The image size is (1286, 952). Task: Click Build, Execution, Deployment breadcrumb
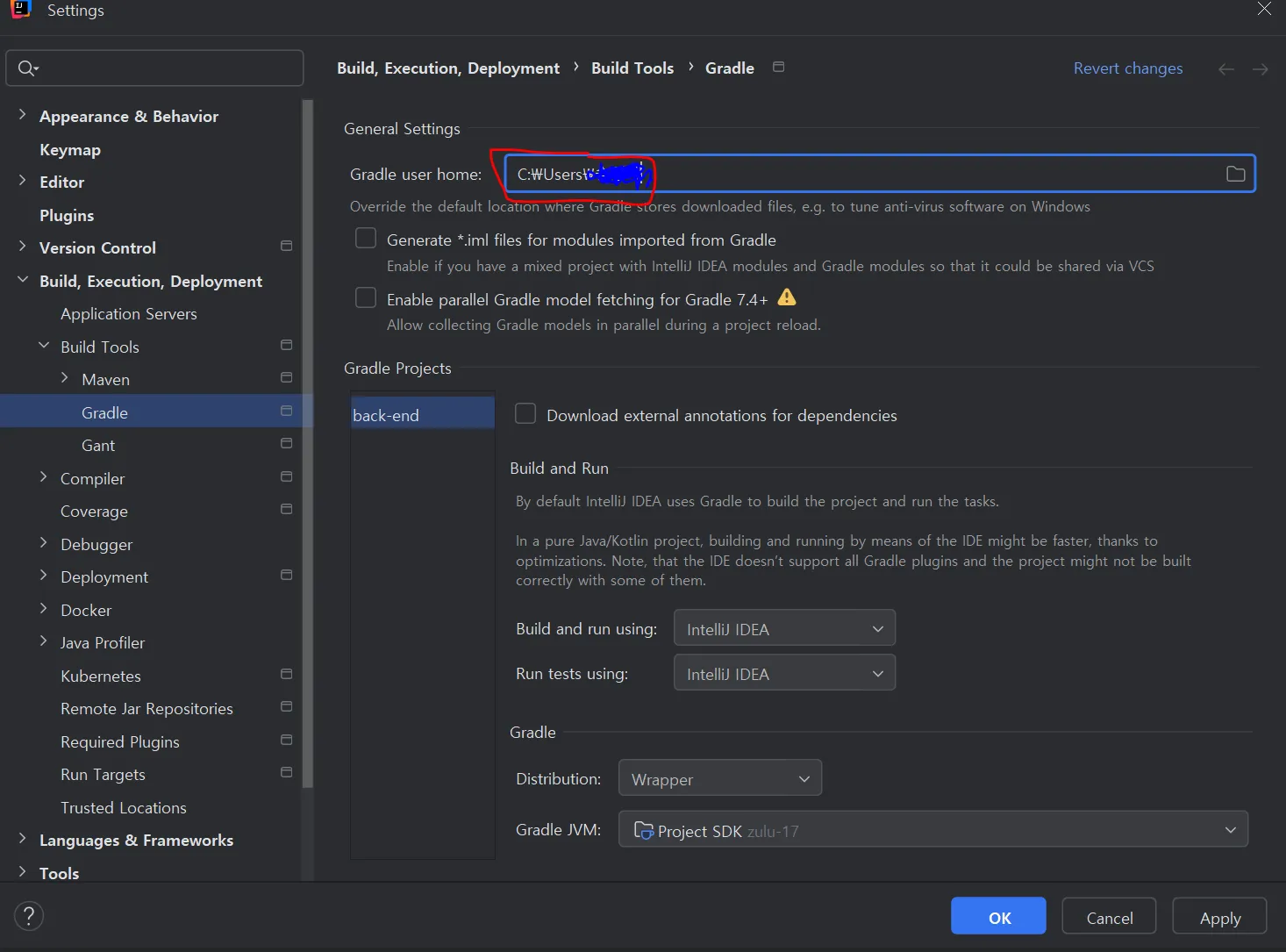click(x=448, y=68)
